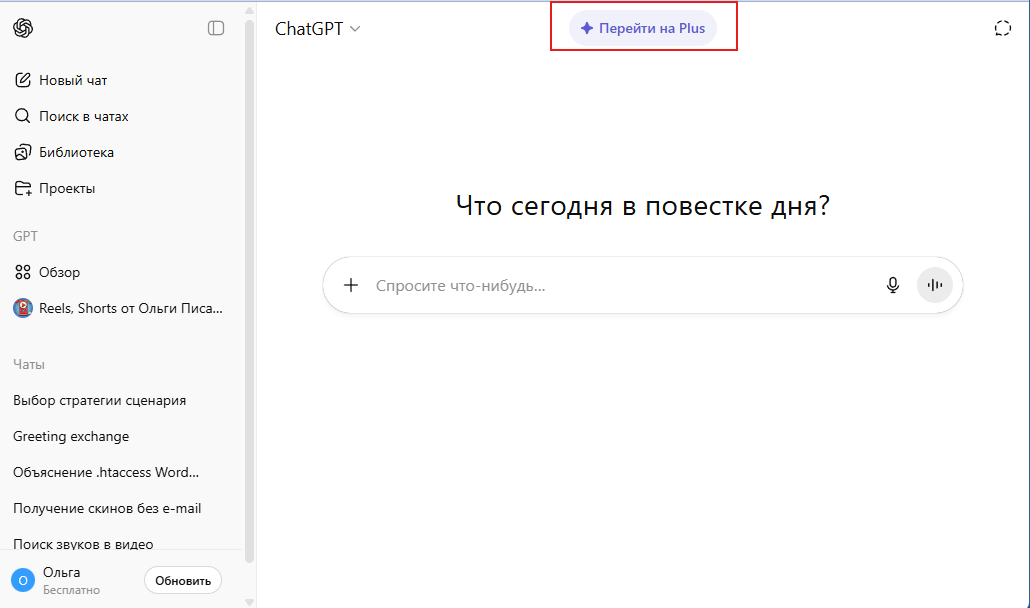1030x608 pixels.
Task: Click the plus attach icon in prompt box
Action: [351, 285]
